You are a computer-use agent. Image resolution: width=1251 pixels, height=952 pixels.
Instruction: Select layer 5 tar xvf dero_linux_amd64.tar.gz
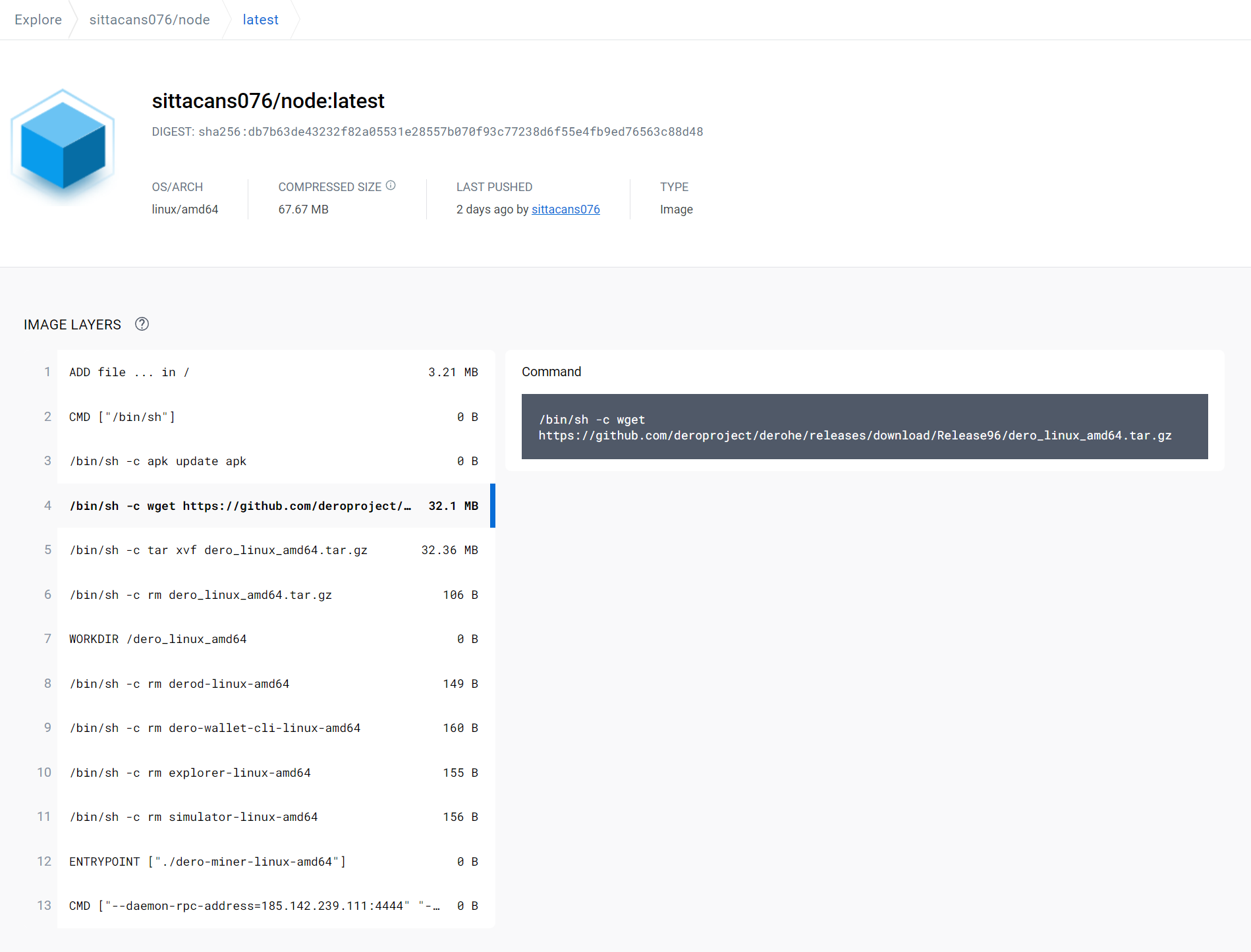[276, 550]
